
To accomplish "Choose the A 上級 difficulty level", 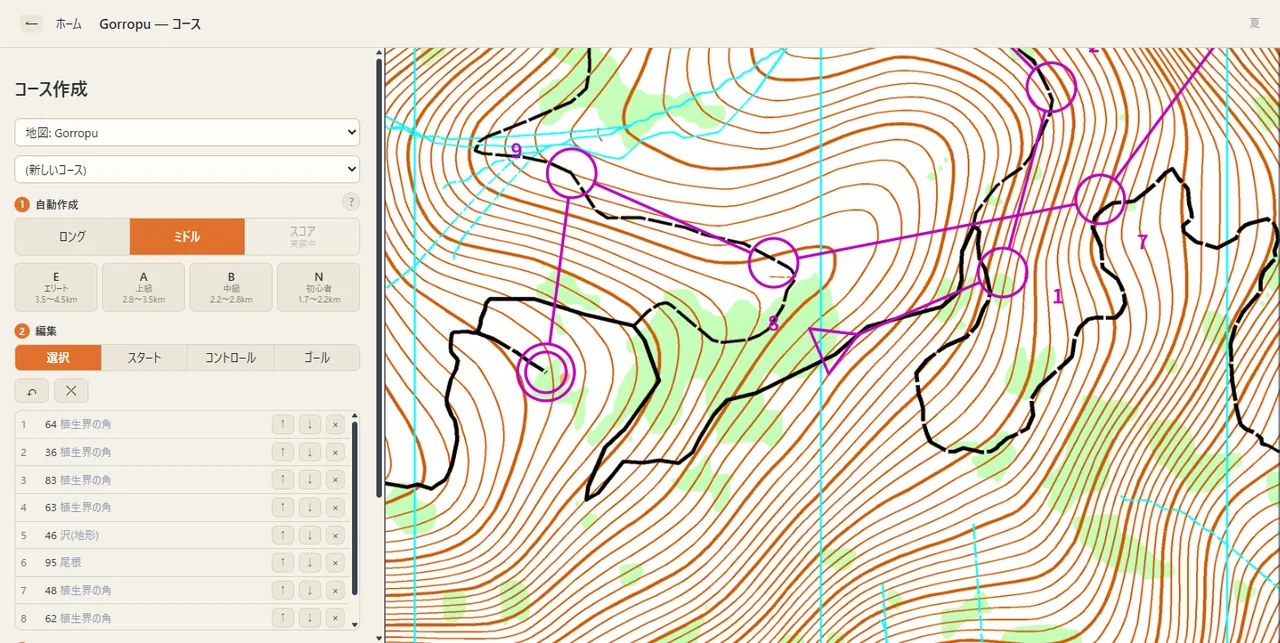I will pyautogui.click(x=143, y=287).
